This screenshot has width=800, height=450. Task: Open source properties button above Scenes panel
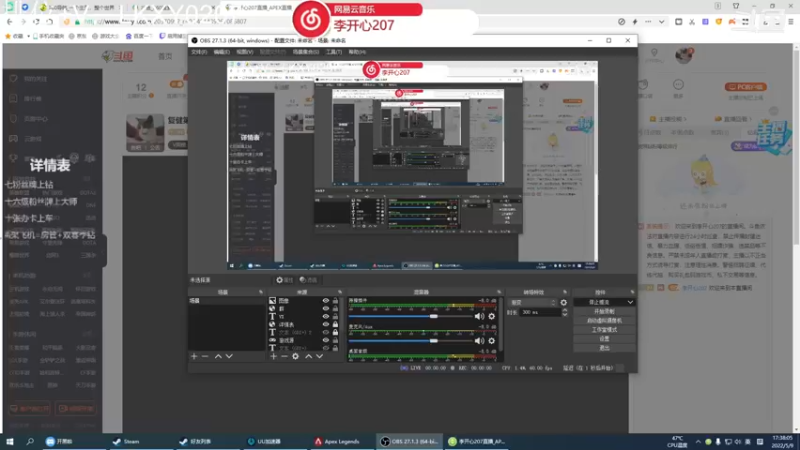click(x=285, y=280)
